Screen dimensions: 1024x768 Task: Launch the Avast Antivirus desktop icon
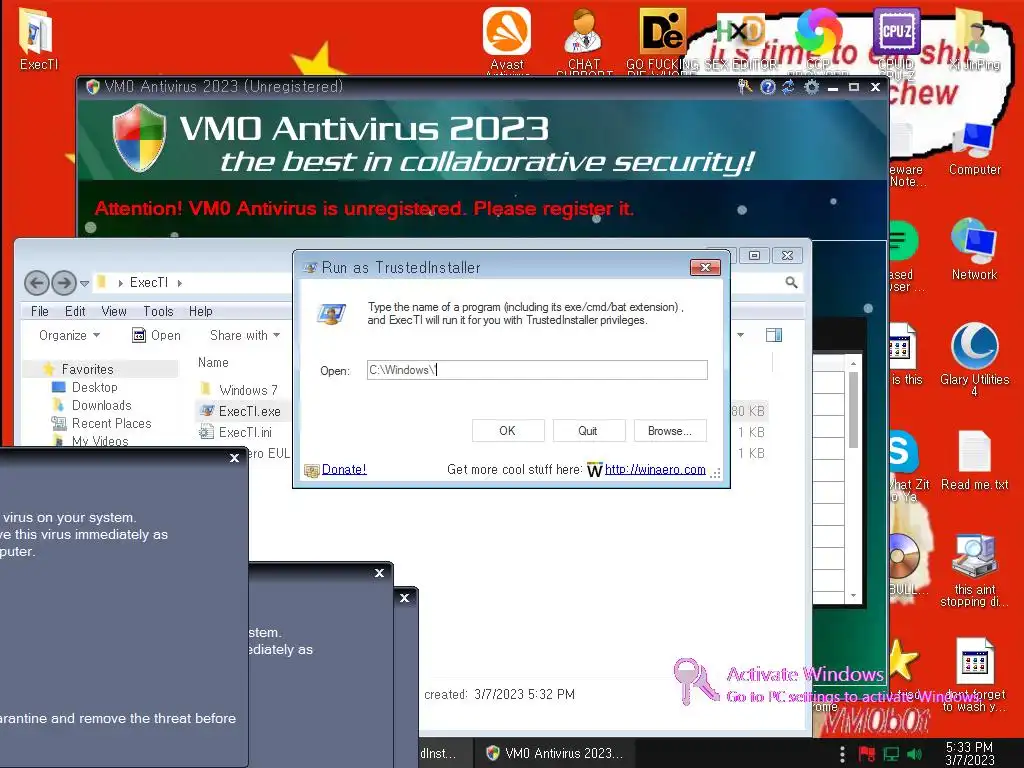click(x=507, y=38)
